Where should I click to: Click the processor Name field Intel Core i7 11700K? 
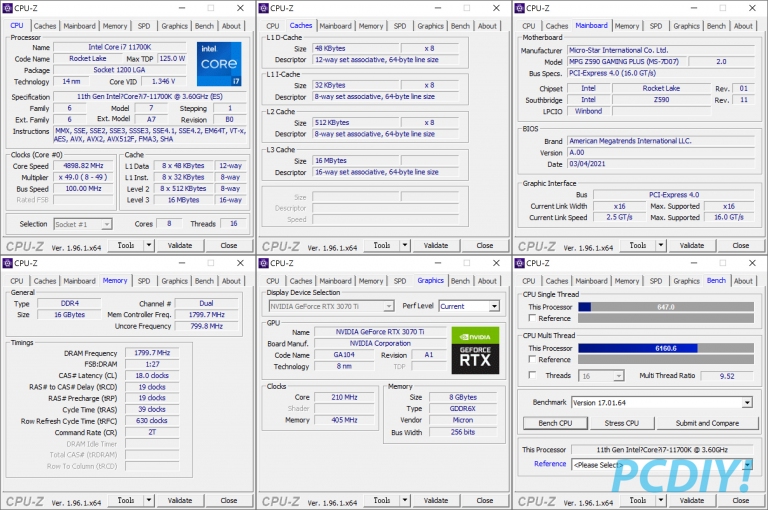click(x=120, y=47)
